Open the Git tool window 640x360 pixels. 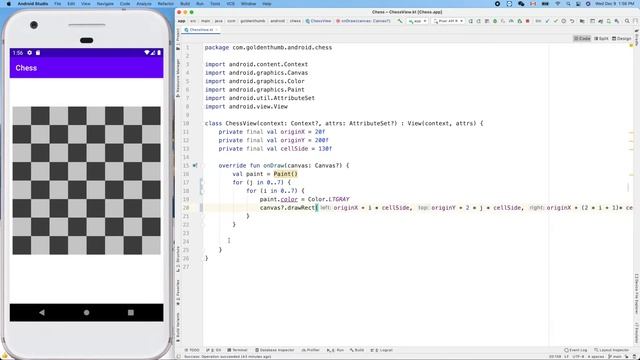213,350
